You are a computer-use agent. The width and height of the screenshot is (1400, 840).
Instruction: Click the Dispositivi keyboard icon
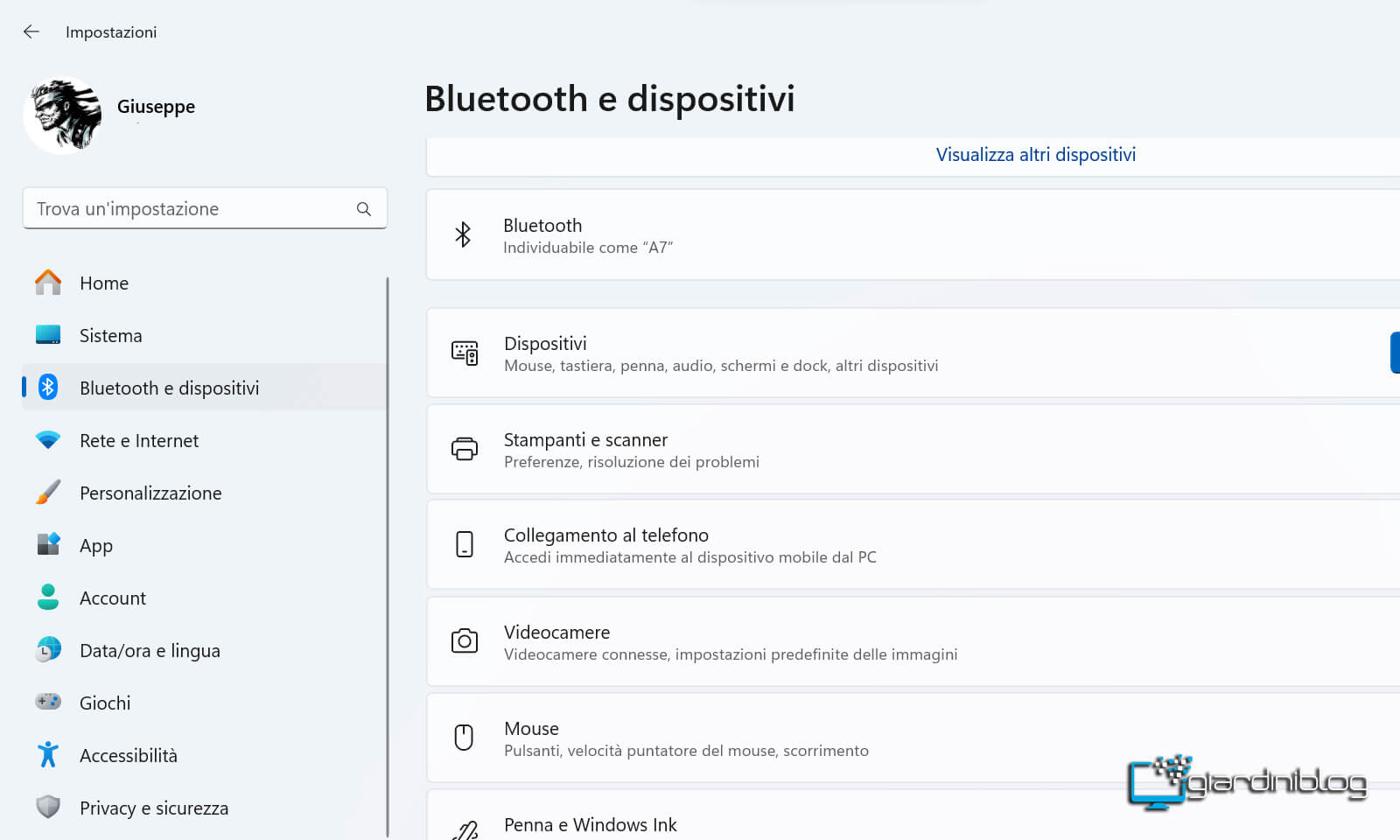point(465,353)
